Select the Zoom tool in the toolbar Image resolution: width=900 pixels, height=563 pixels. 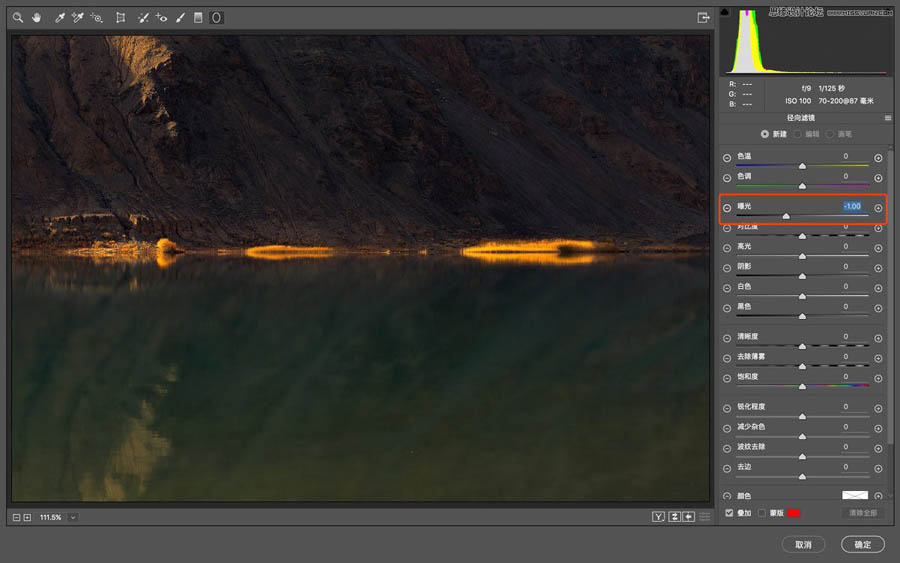[x=18, y=18]
